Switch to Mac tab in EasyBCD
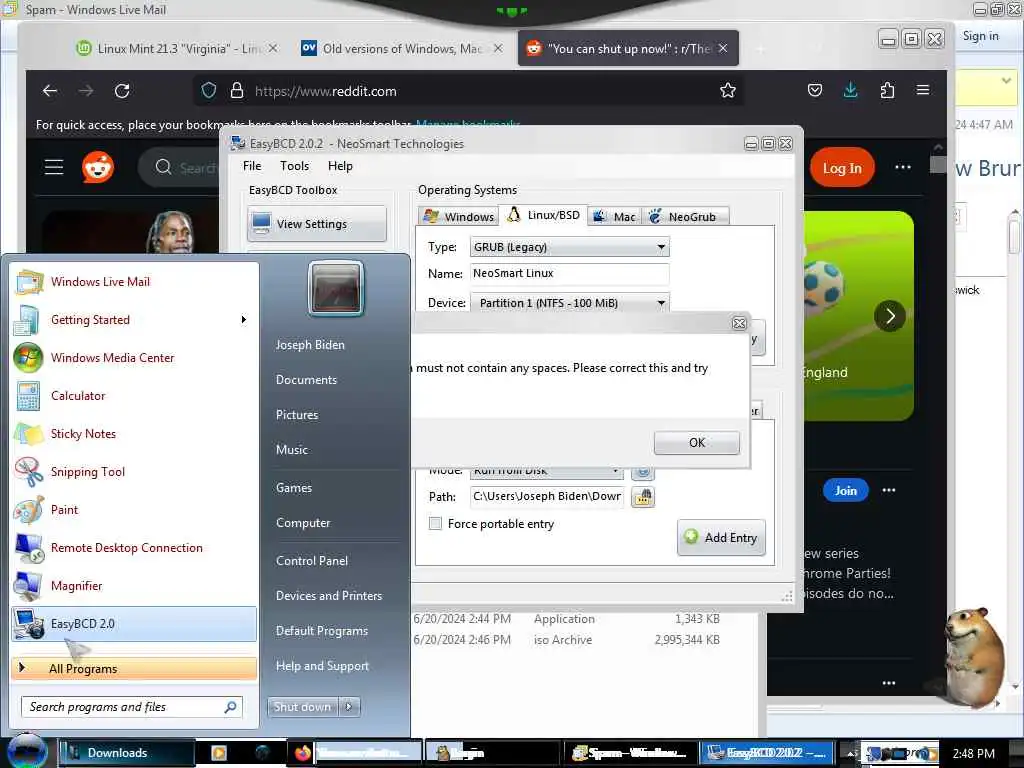The image size is (1024, 768). click(615, 216)
